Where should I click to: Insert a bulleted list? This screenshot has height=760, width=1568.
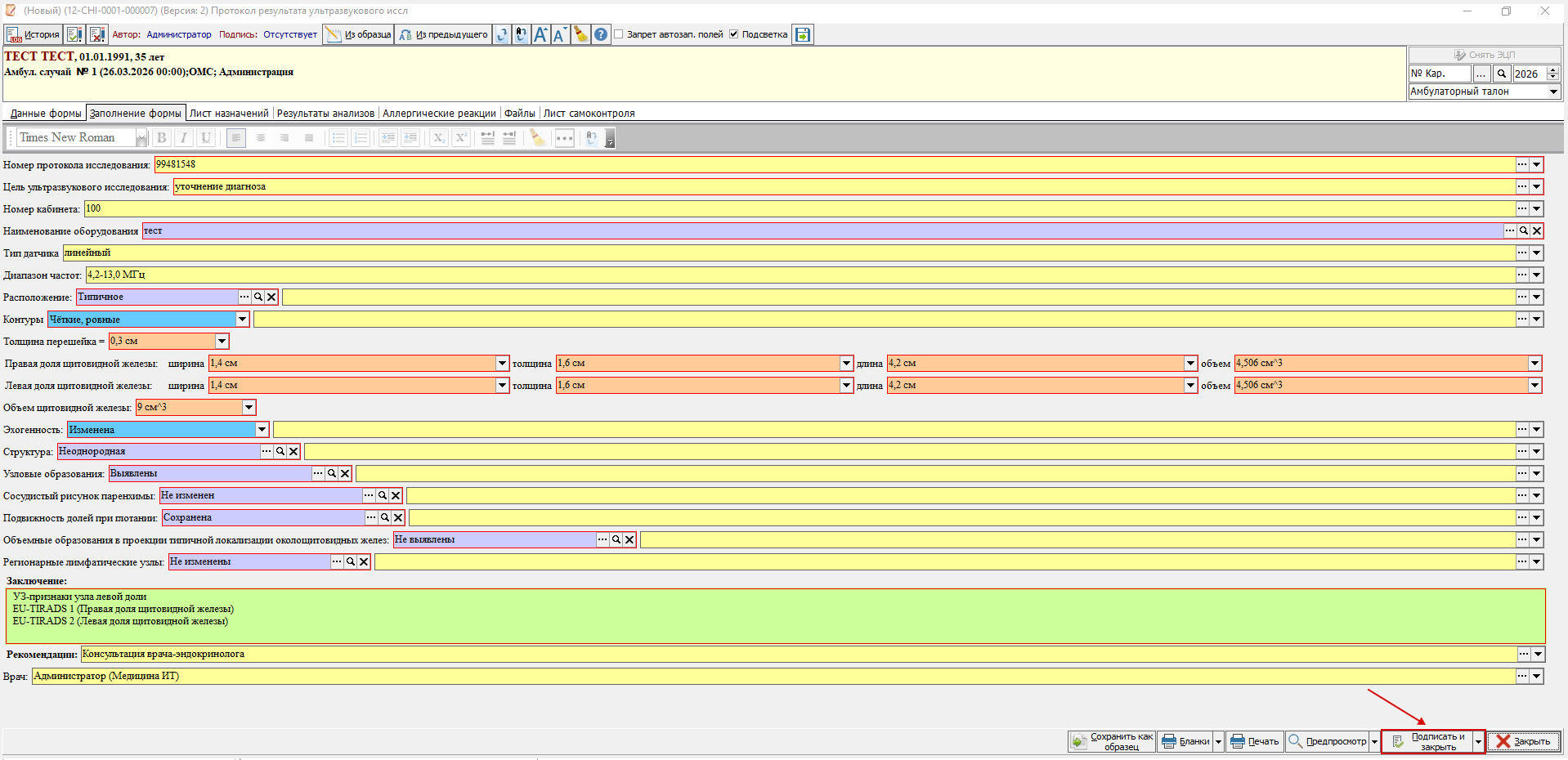338,137
